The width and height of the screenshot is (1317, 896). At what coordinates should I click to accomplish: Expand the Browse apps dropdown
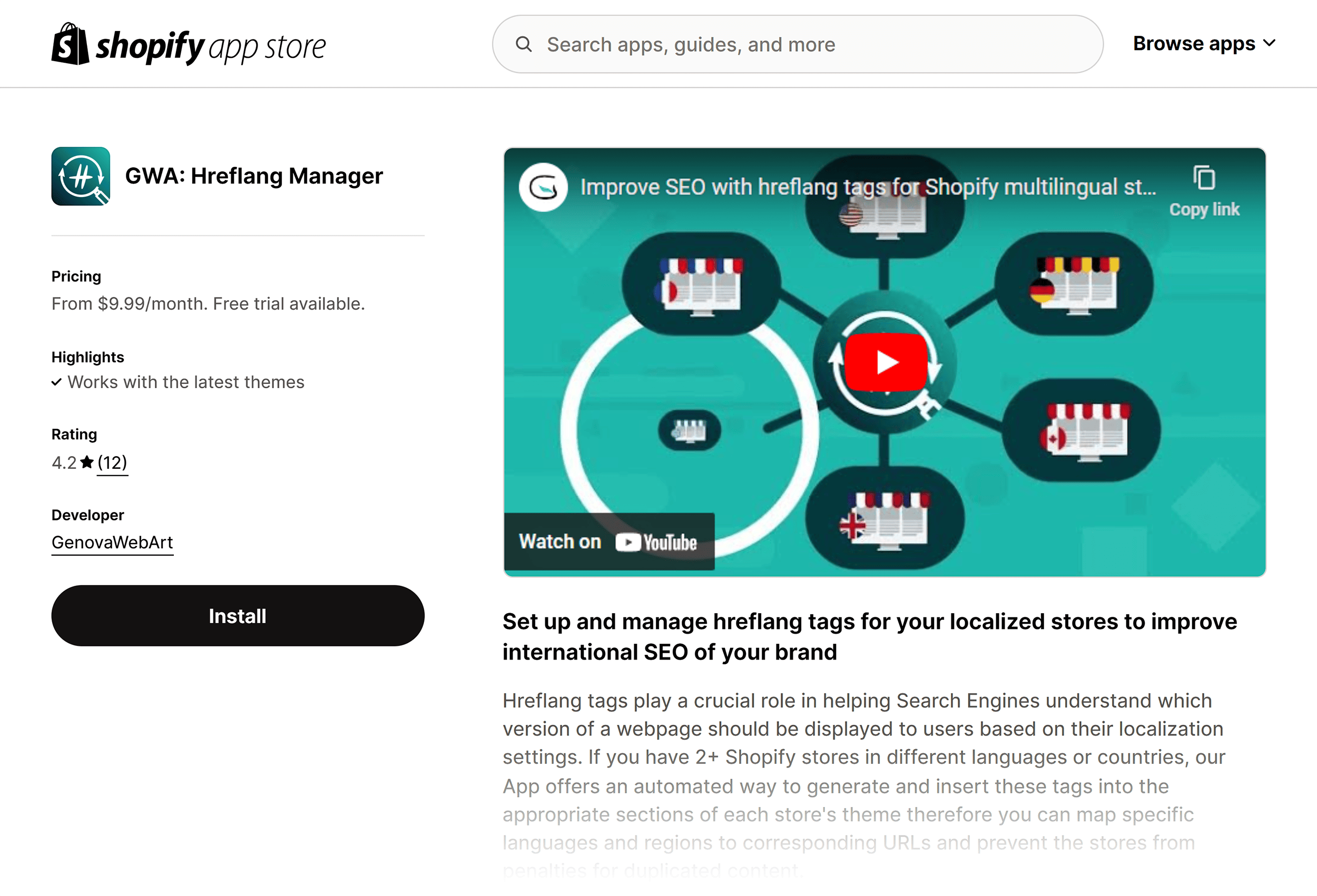click(1204, 44)
